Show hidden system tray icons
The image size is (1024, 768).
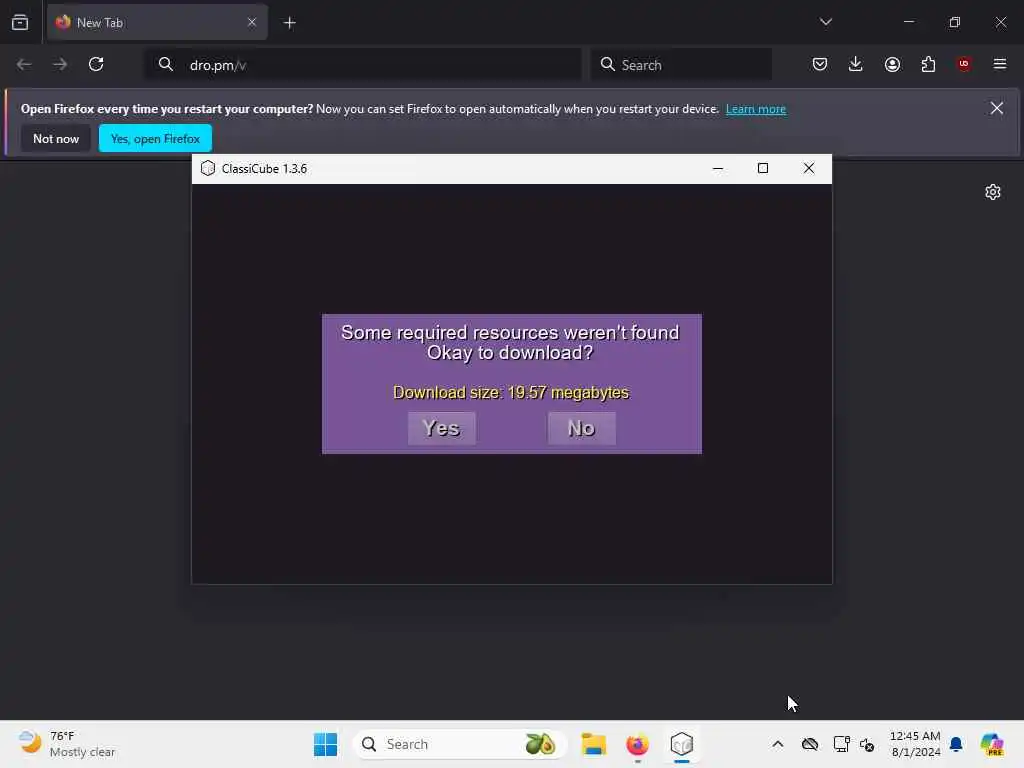tap(777, 744)
